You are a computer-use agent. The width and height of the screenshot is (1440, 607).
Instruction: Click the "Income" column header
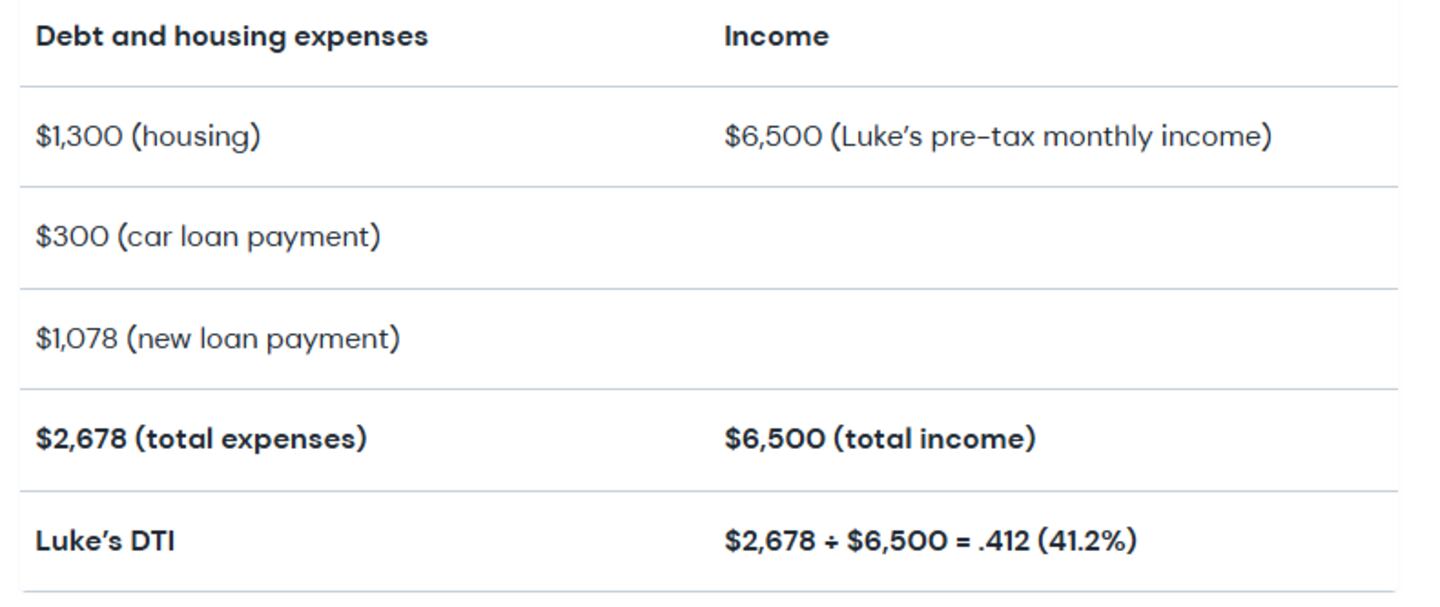point(776,37)
